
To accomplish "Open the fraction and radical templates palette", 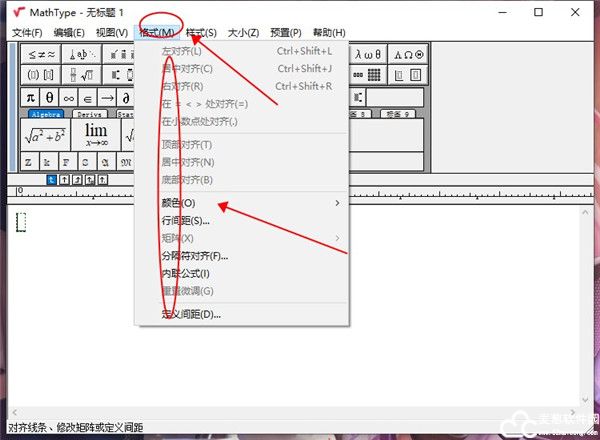I will pyautogui.click(x=86, y=75).
